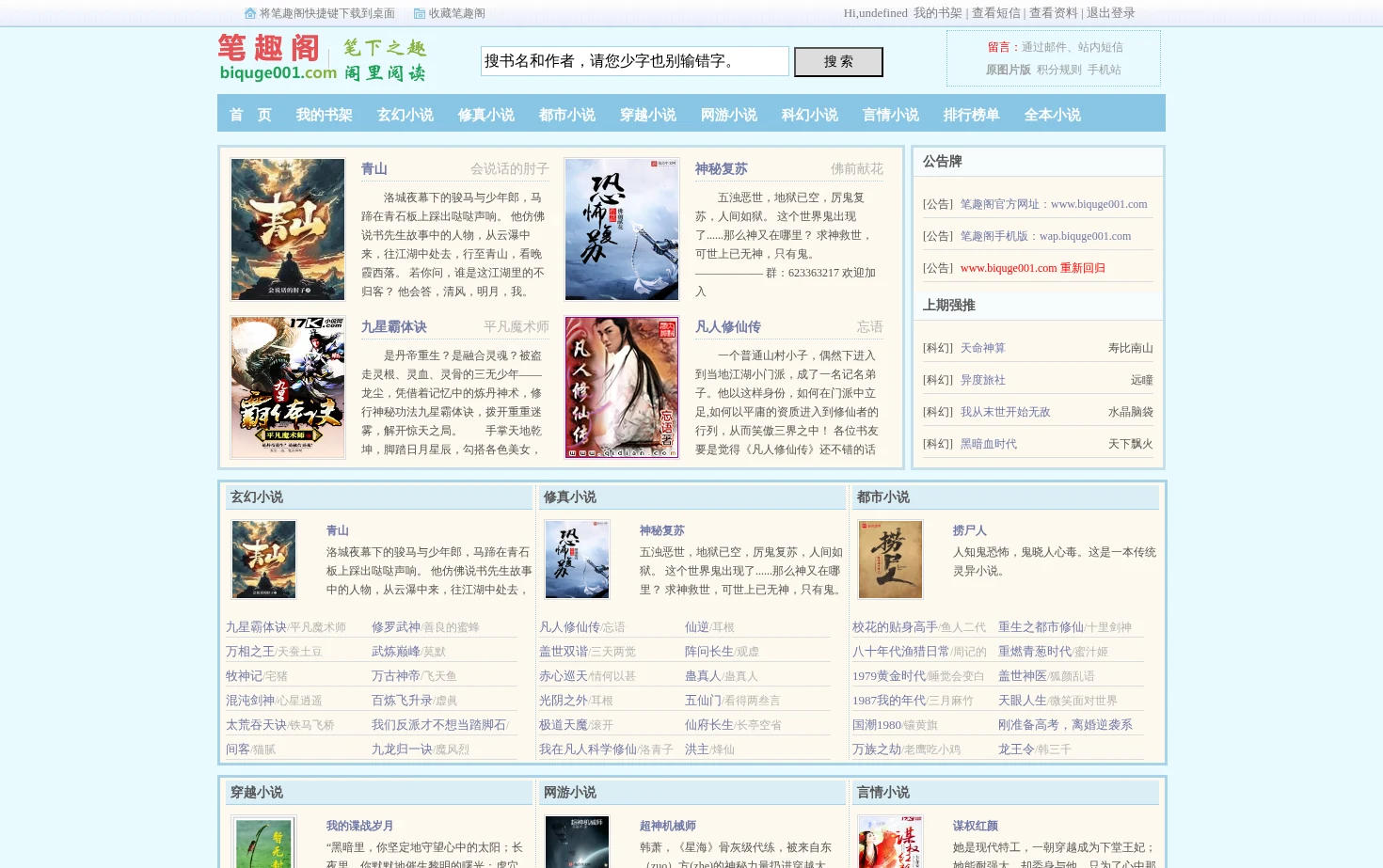Open 我的谍战岁月 title link
Screen dimensions: 1383x868
(360, 826)
